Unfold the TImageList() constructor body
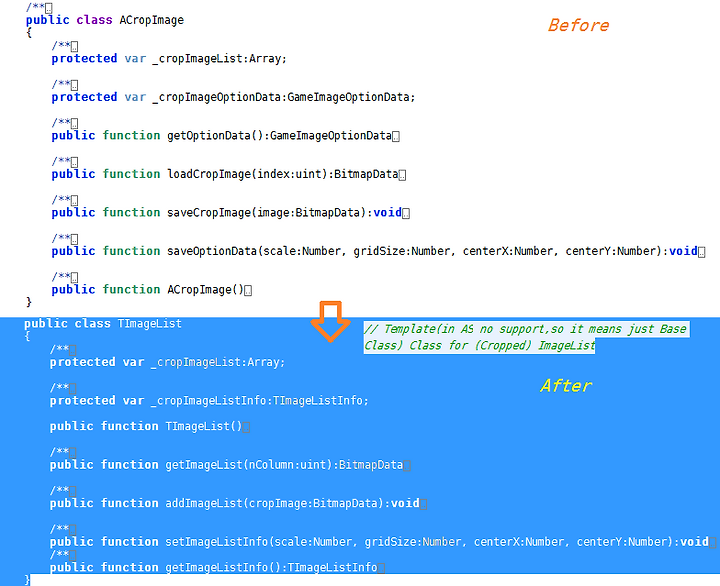Screen dimensions: 720x586 coord(246,427)
